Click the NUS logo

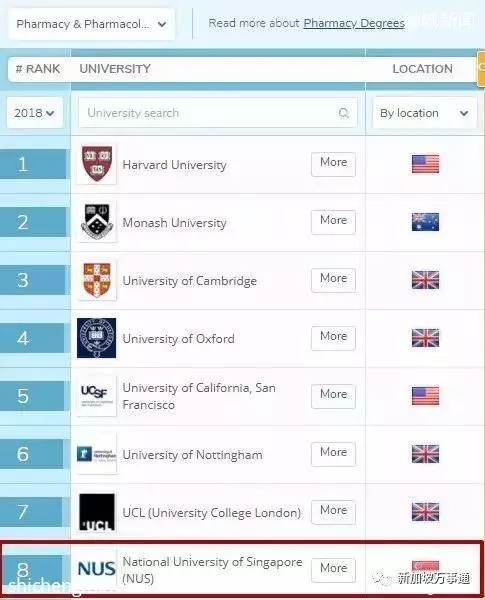96,569
